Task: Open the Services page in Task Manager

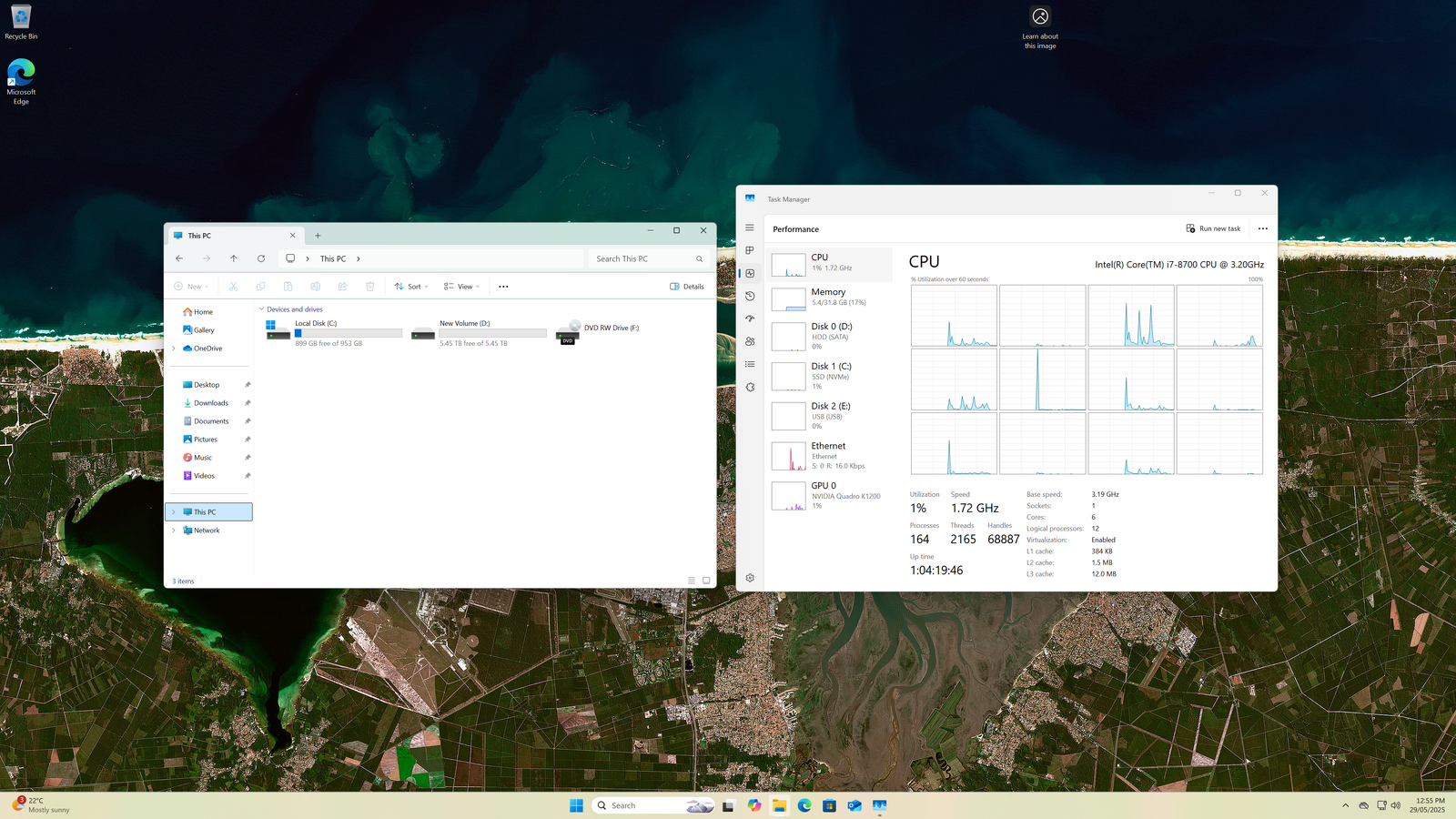Action: pos(750,387)
